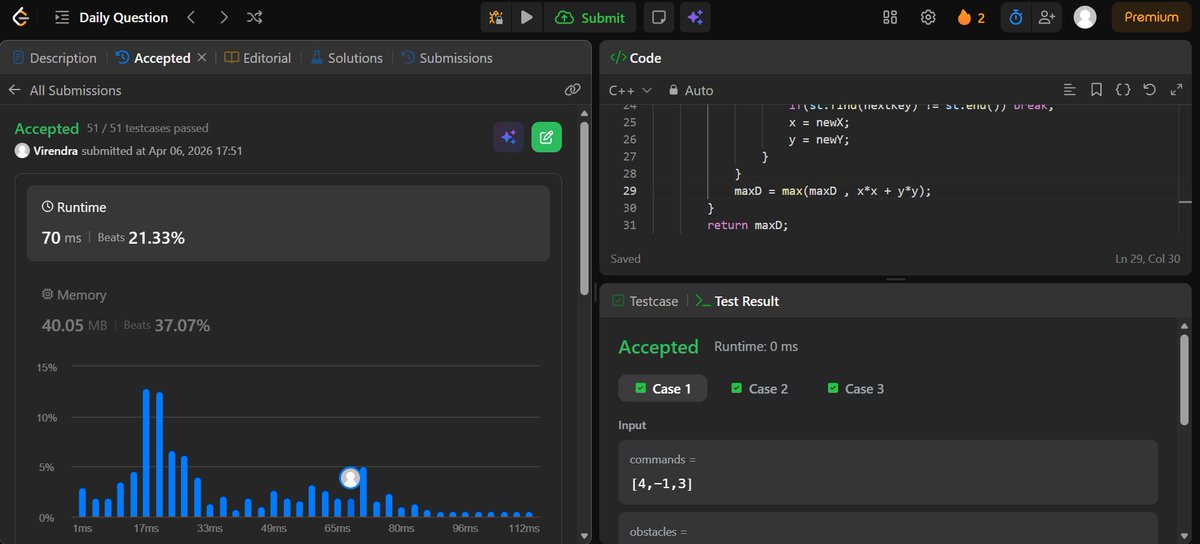
Task: Open settings gear icon
Action: click(x=928, y=17)
